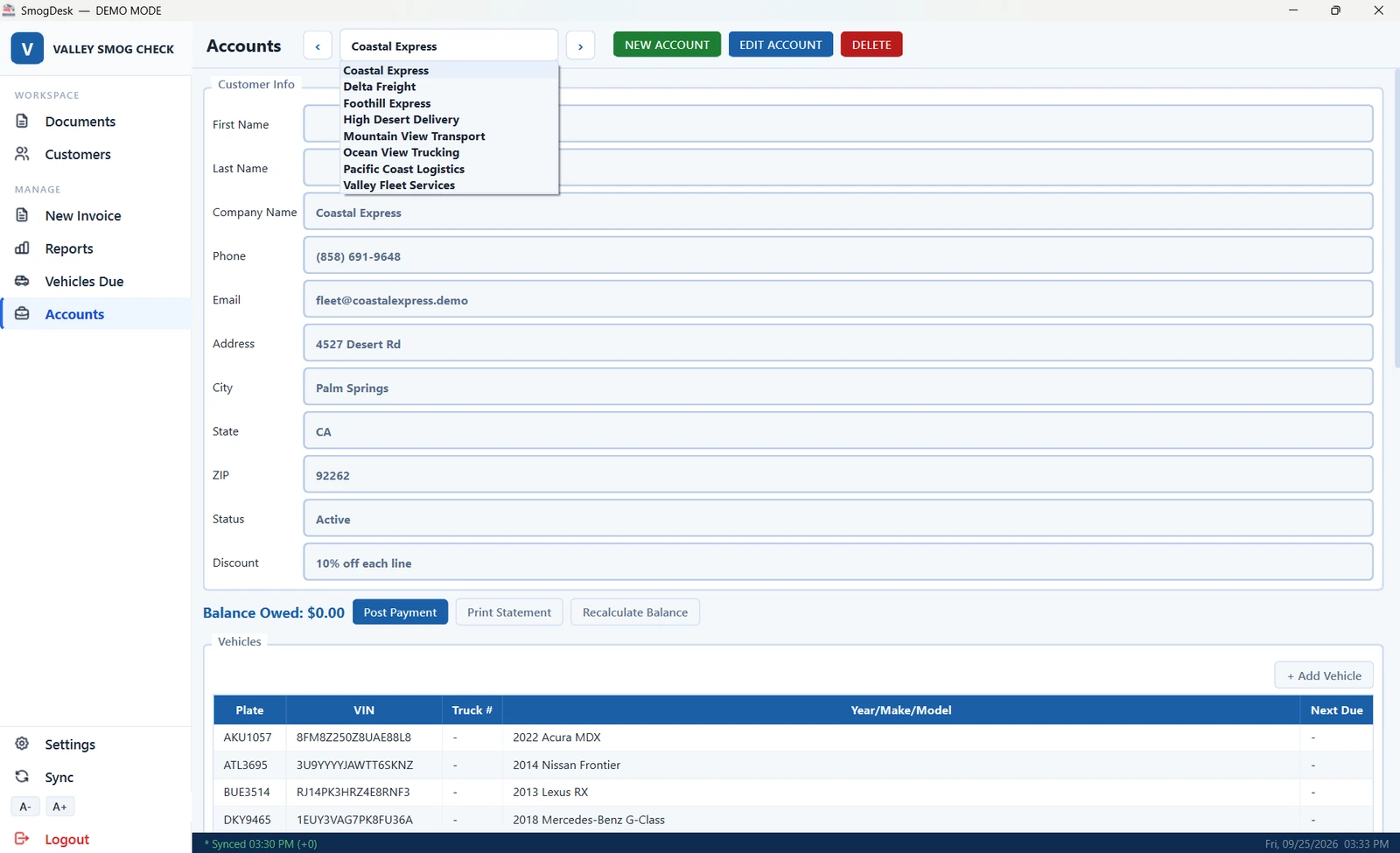Open Customers in the sidebar
This screenshot has width=1400, height=853.
(95, 154)
